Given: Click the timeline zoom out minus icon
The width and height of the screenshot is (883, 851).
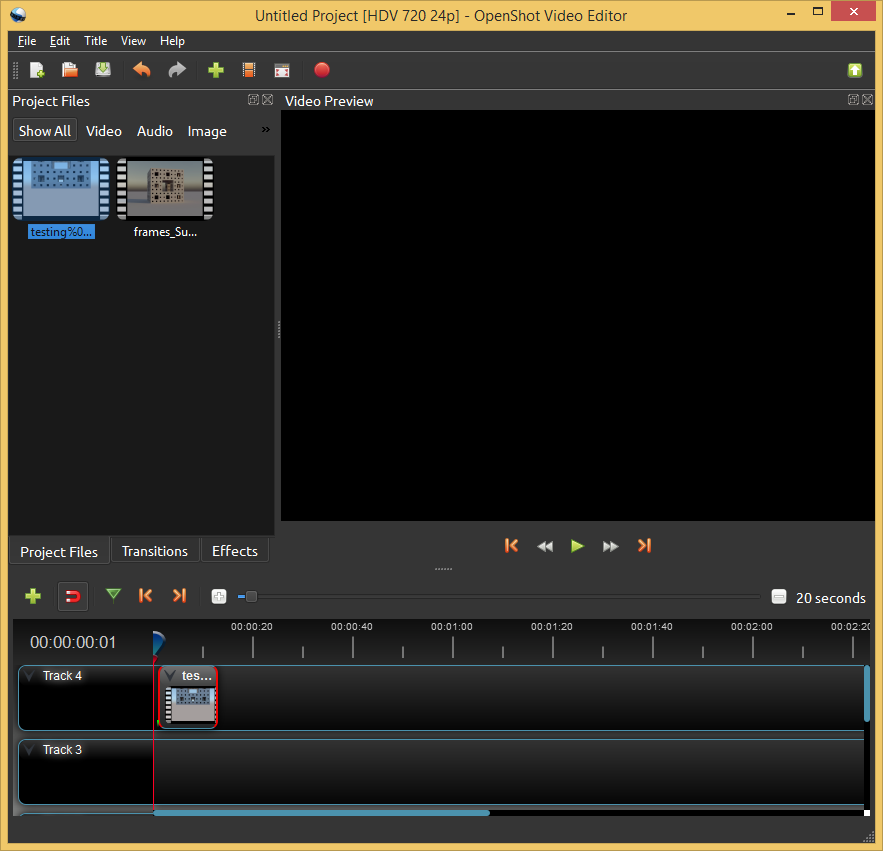Looking at the screenshot, I should (778, 596).
